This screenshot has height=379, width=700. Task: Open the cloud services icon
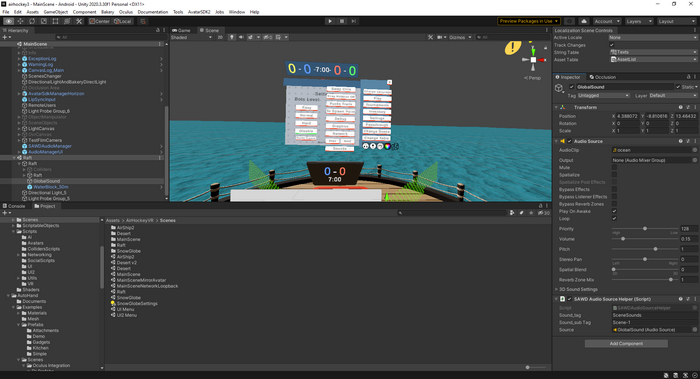click(x=583, y=21)
